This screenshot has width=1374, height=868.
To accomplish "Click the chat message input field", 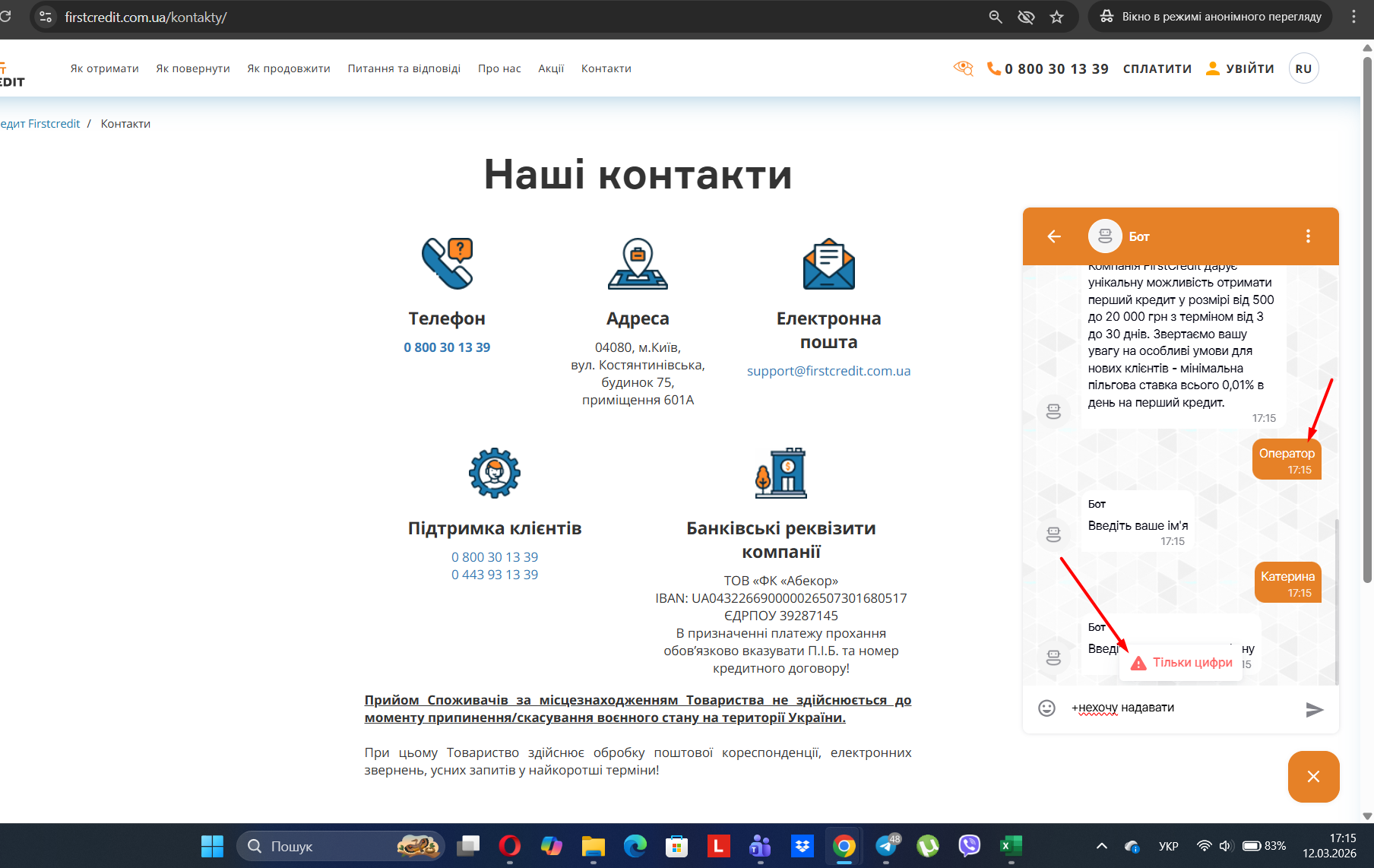I will [x=1182, y=708].
